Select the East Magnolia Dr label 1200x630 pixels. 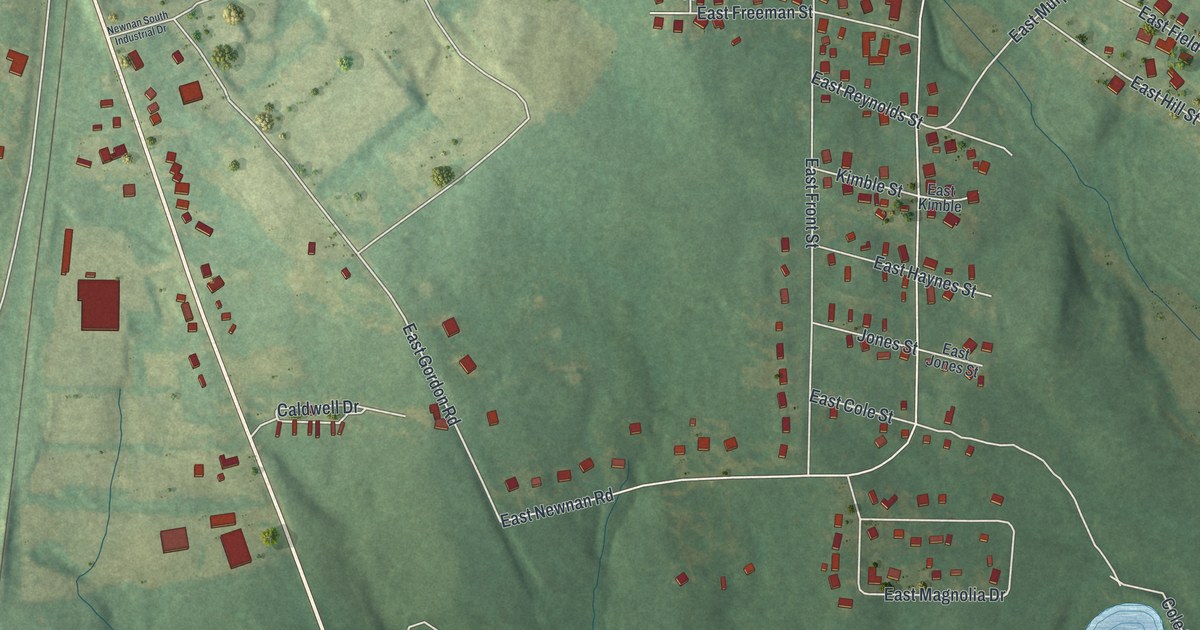tap(945, 596)
